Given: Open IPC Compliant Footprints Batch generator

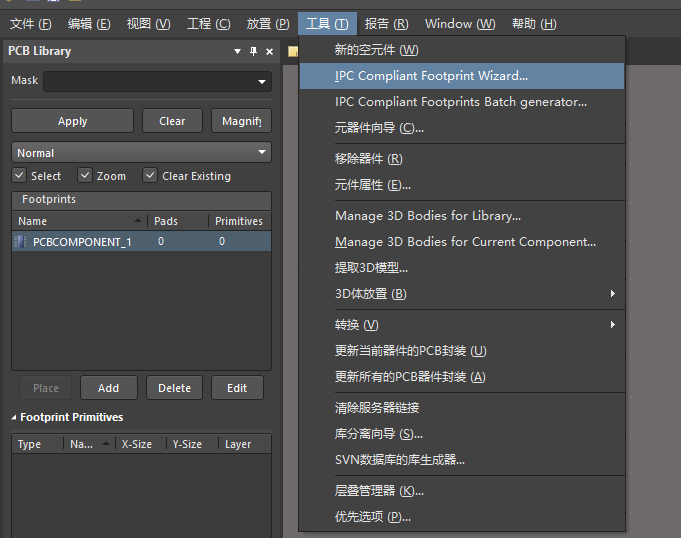Looking at the screenshot, I should (x=462, y=102).
